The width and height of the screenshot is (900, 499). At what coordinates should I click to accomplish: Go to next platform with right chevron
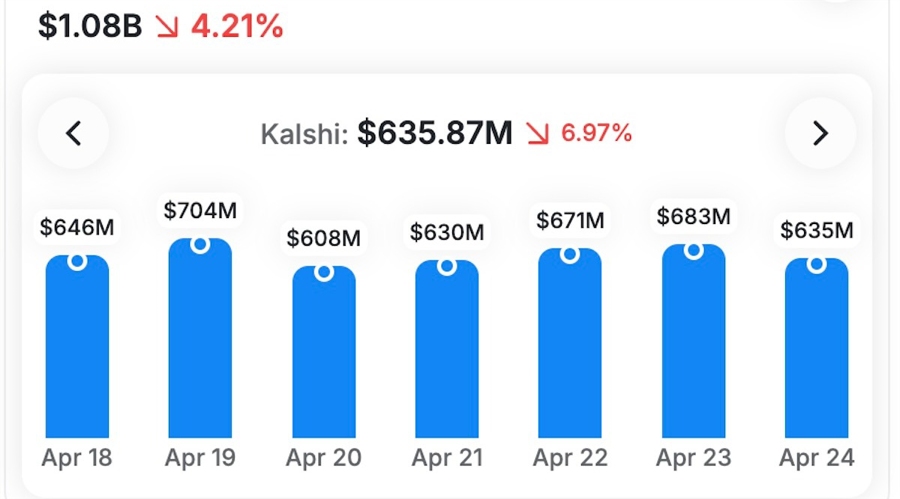[x=820, y=133]
